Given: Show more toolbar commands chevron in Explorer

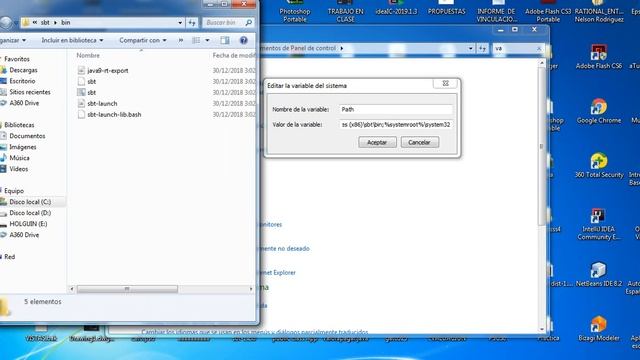Looking at the screenshot, I should click(x=180, y=40).
